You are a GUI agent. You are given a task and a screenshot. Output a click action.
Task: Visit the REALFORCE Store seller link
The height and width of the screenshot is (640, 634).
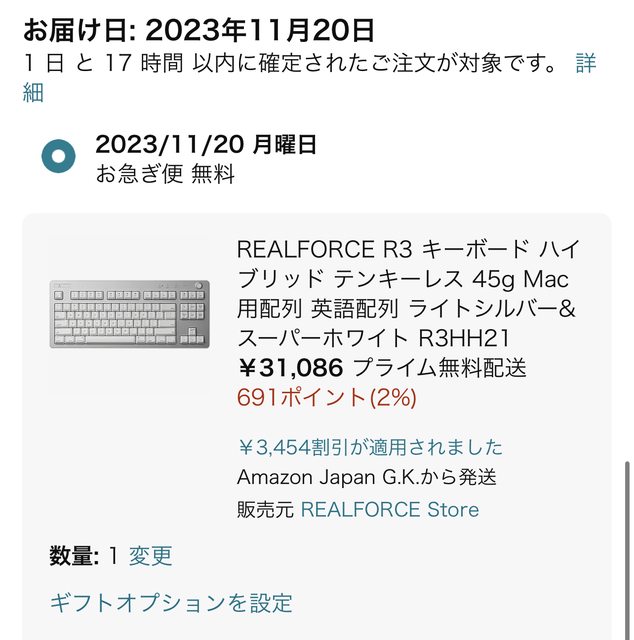tap(389, 509)
